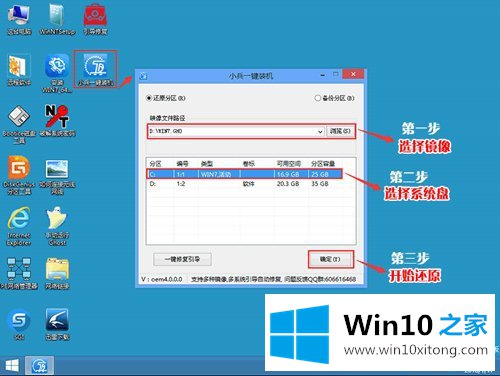The width and height of the screenshot is (500, 376).
Task: Launch the WinNTSetup desktop shortcut
Action: pyautogui.click(x=57, y=19)
